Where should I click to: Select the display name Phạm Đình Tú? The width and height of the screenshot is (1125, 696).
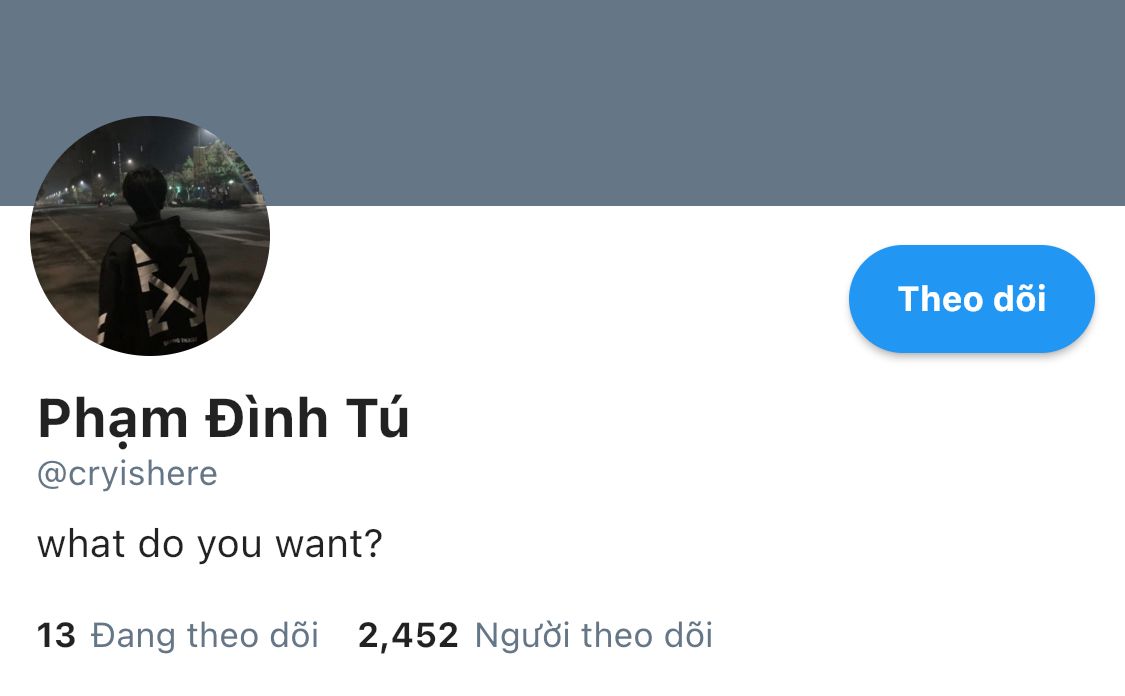[x=223, y=419]
